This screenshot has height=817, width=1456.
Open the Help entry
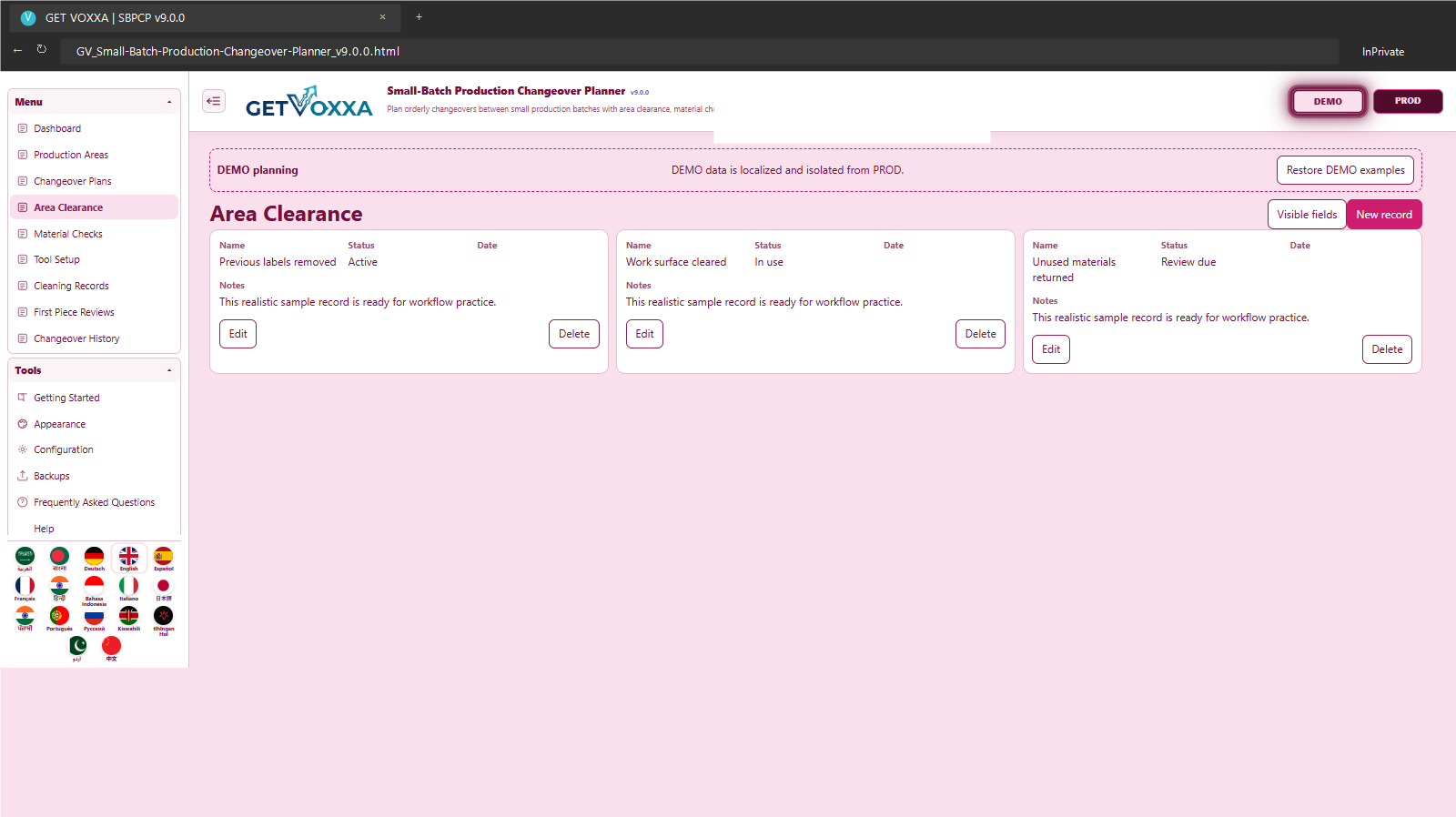(x=94, y=529)
